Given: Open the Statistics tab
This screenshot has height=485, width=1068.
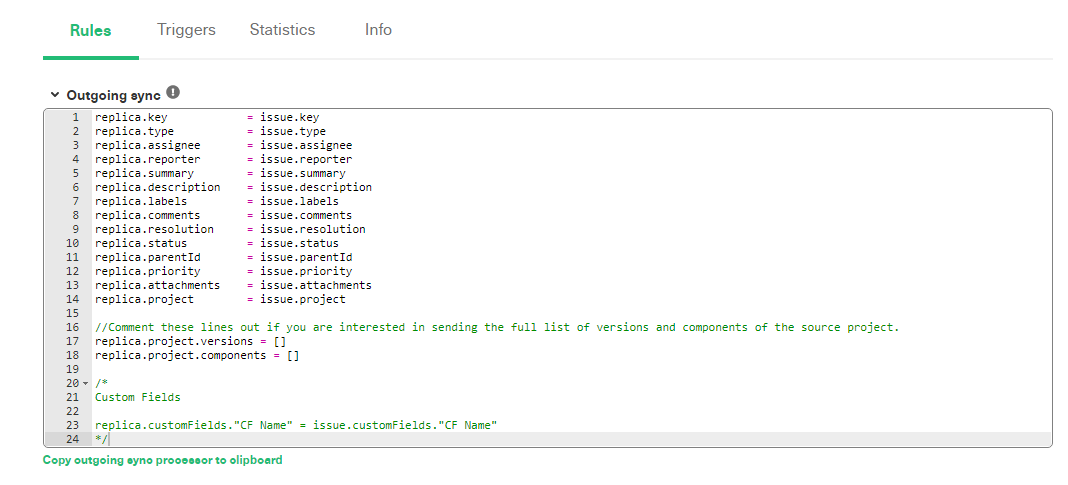Looking at the screenshot, I should coord(282,30).
